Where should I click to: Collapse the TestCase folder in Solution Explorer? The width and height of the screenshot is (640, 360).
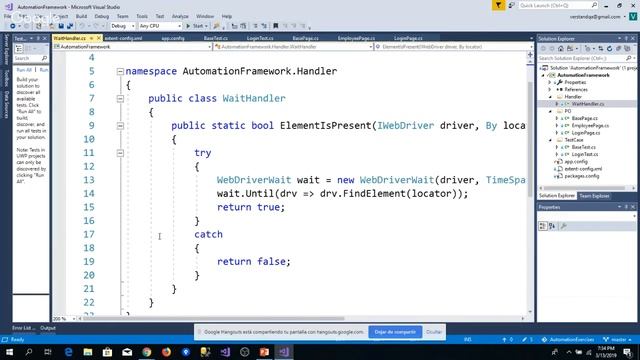click(550, 140)
